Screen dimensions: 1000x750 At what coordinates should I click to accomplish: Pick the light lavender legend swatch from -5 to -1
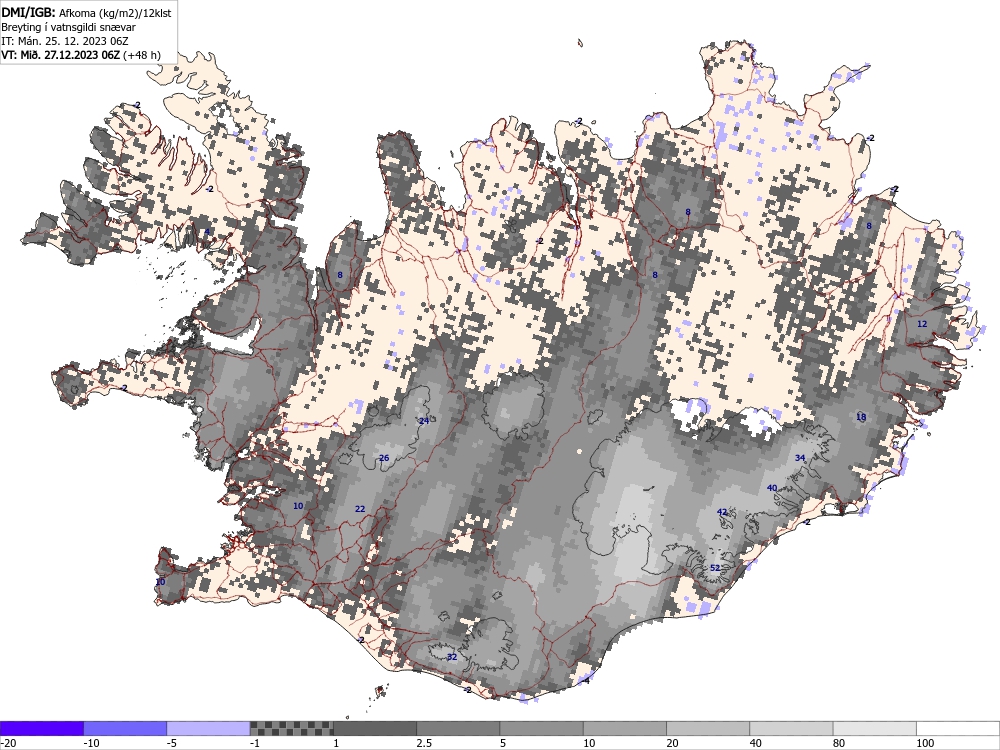209,728
